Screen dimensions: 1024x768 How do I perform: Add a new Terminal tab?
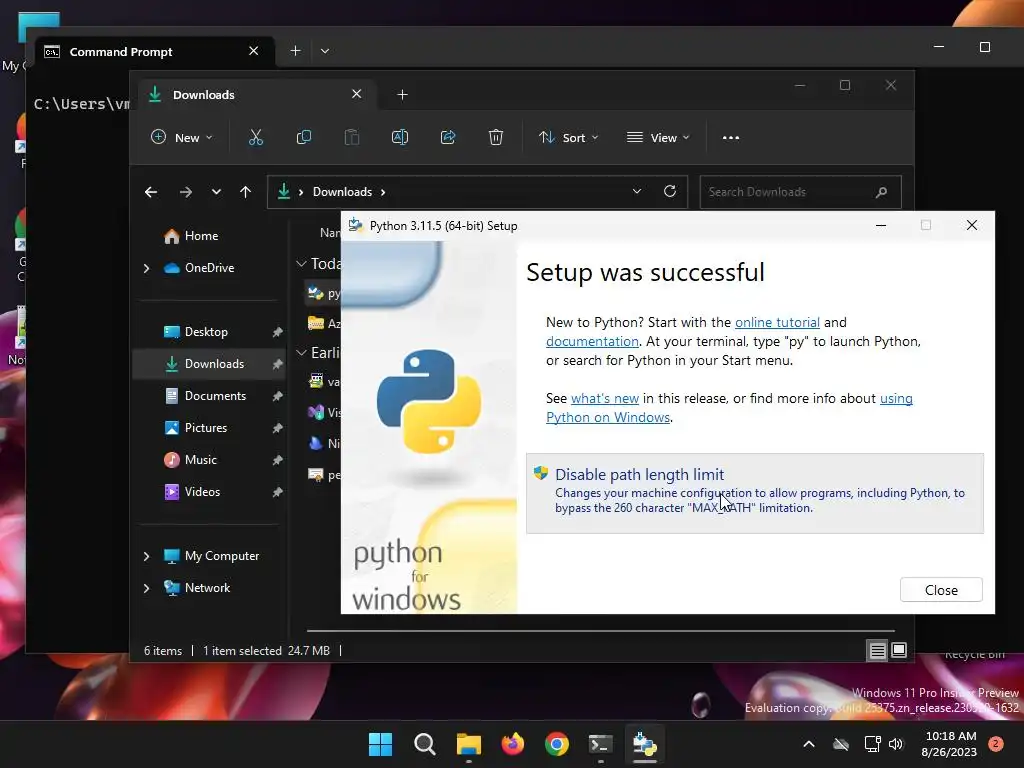[x=295, y=51]
